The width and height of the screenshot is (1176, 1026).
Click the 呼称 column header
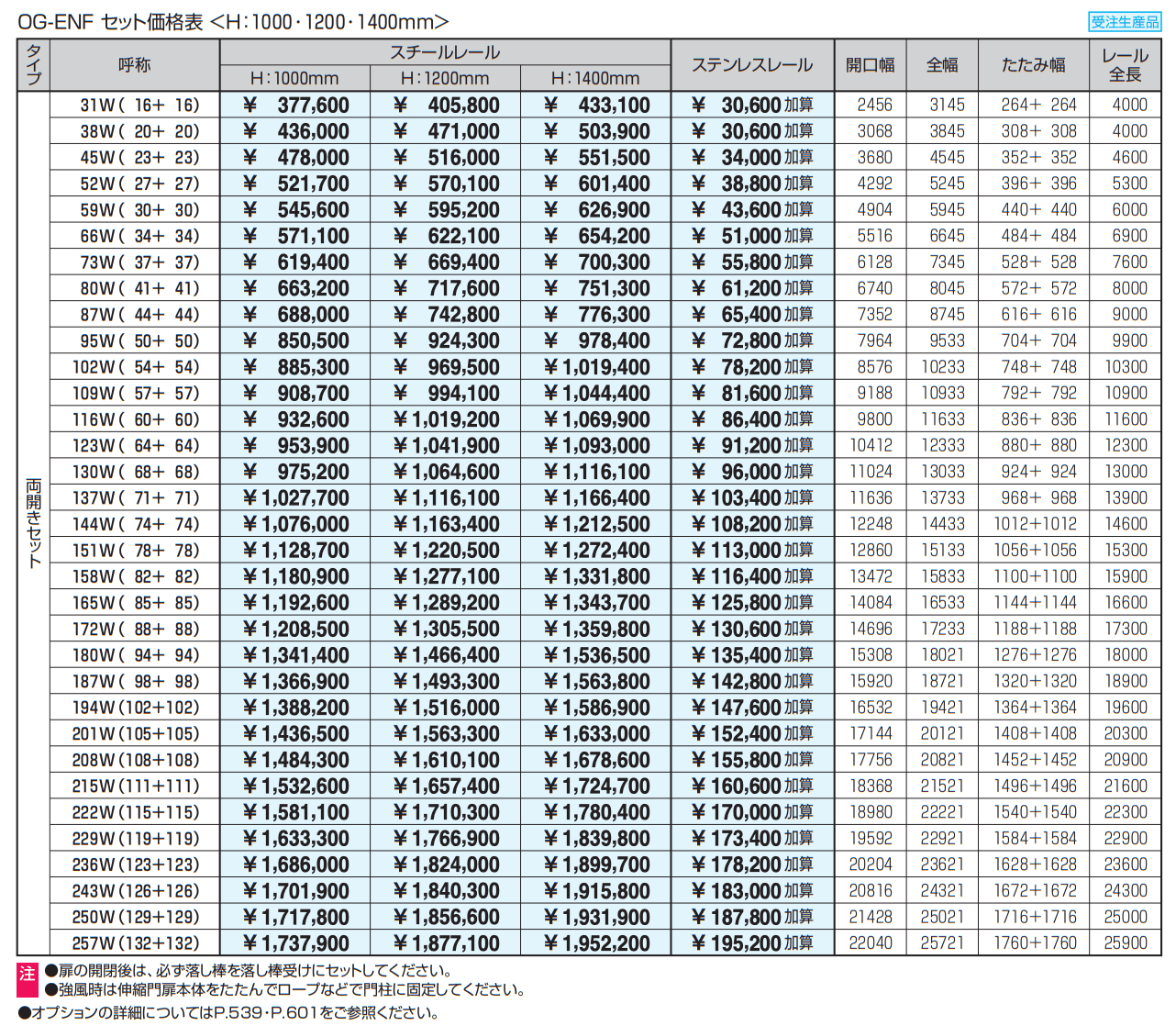[134, 65]
